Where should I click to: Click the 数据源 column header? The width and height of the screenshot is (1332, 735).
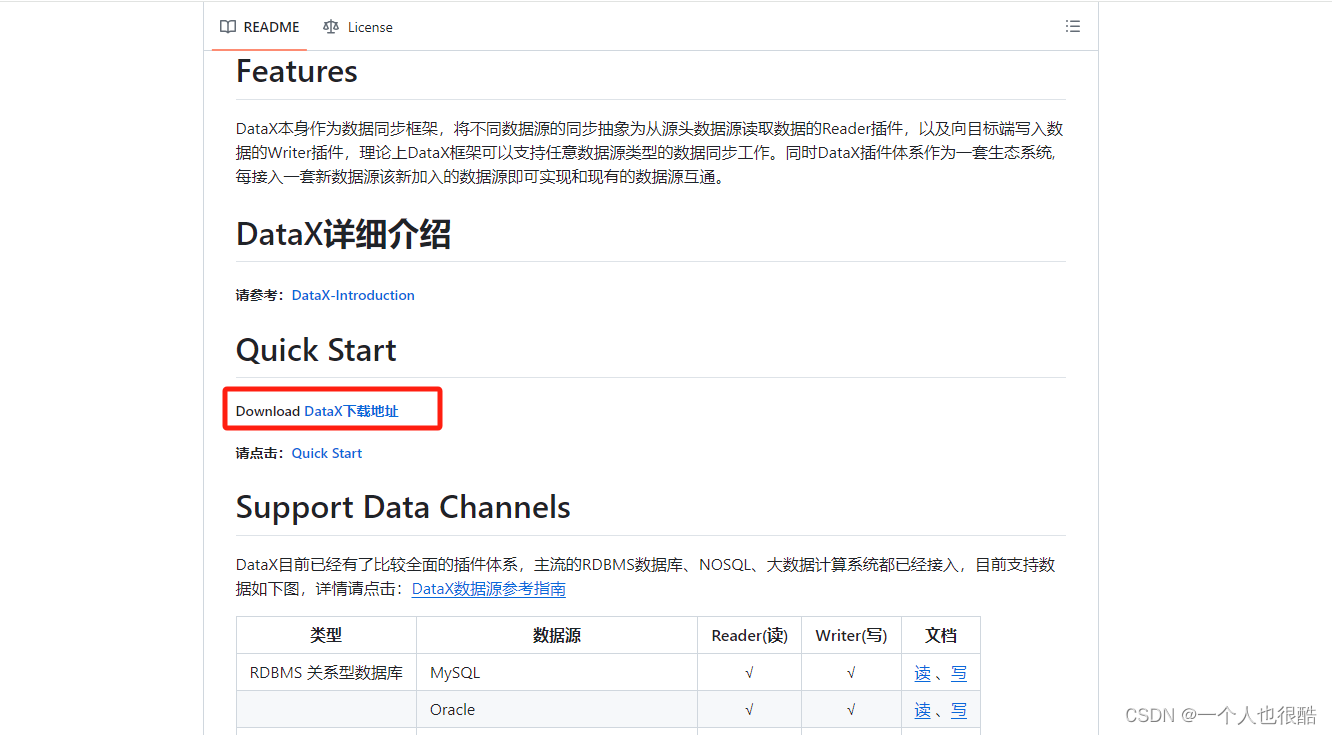pos(557,635)
